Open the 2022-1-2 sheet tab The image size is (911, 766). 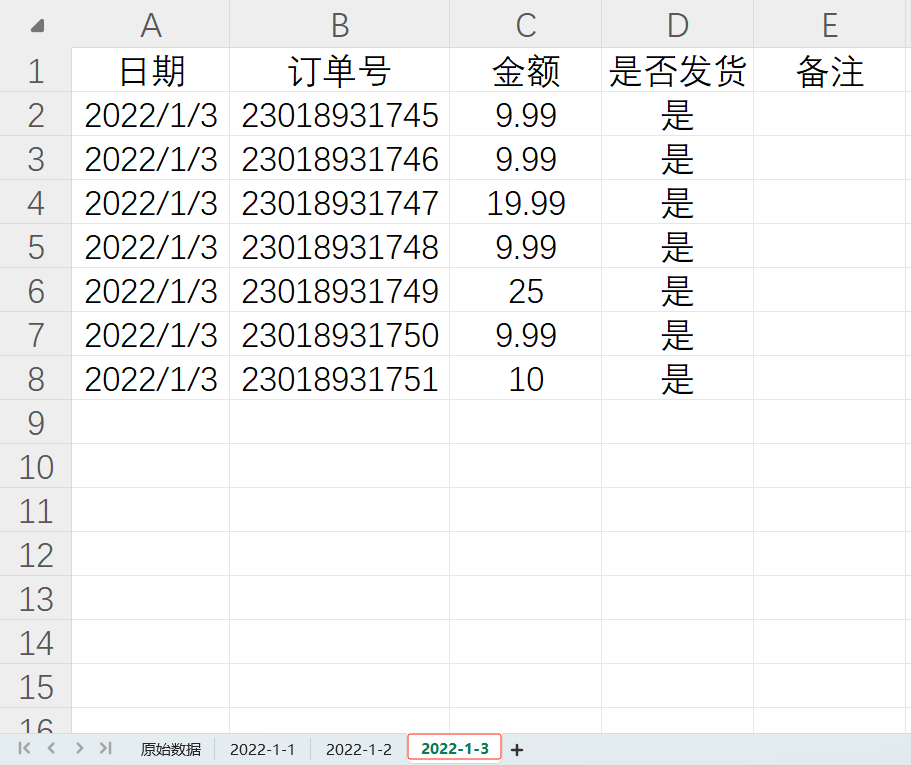pos(358,749)
